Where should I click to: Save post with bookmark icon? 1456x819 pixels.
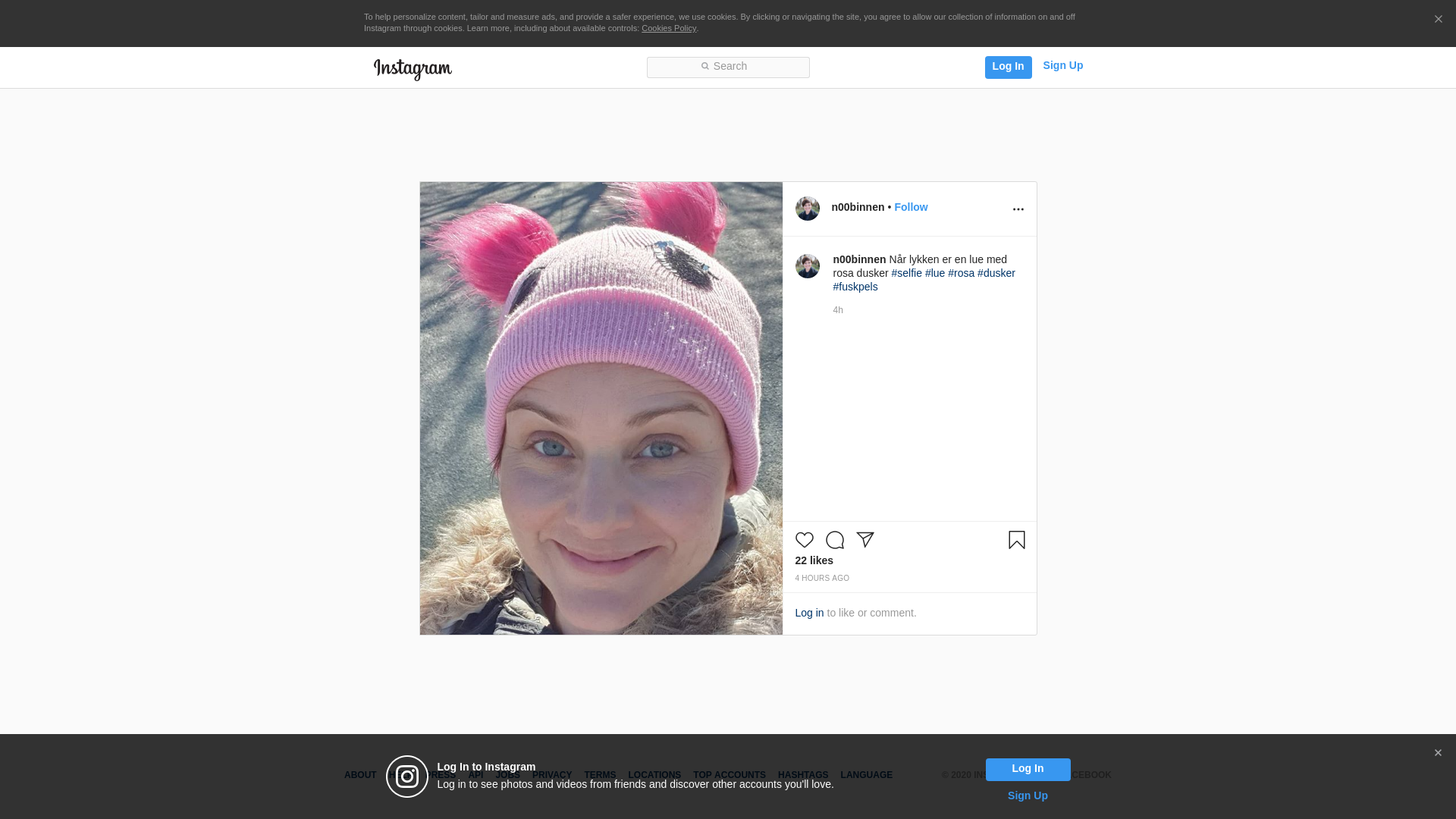click(1016, 540)
